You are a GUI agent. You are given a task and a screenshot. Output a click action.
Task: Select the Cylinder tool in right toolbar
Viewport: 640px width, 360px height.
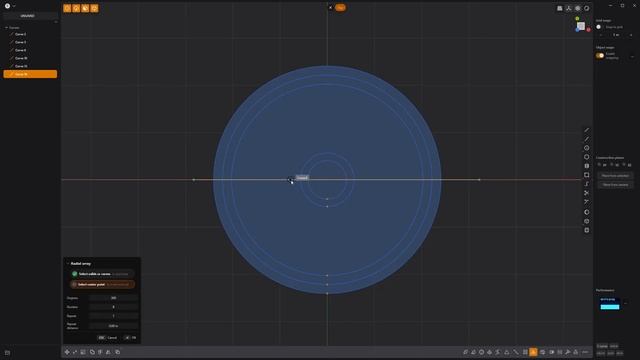tap(587, 166)
